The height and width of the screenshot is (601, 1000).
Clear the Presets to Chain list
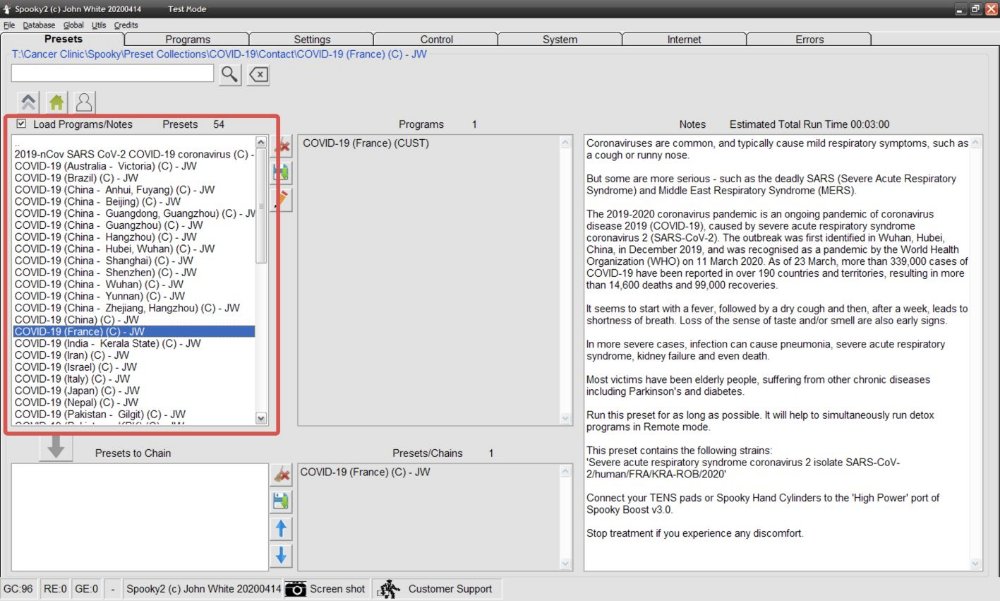[282, 474]
